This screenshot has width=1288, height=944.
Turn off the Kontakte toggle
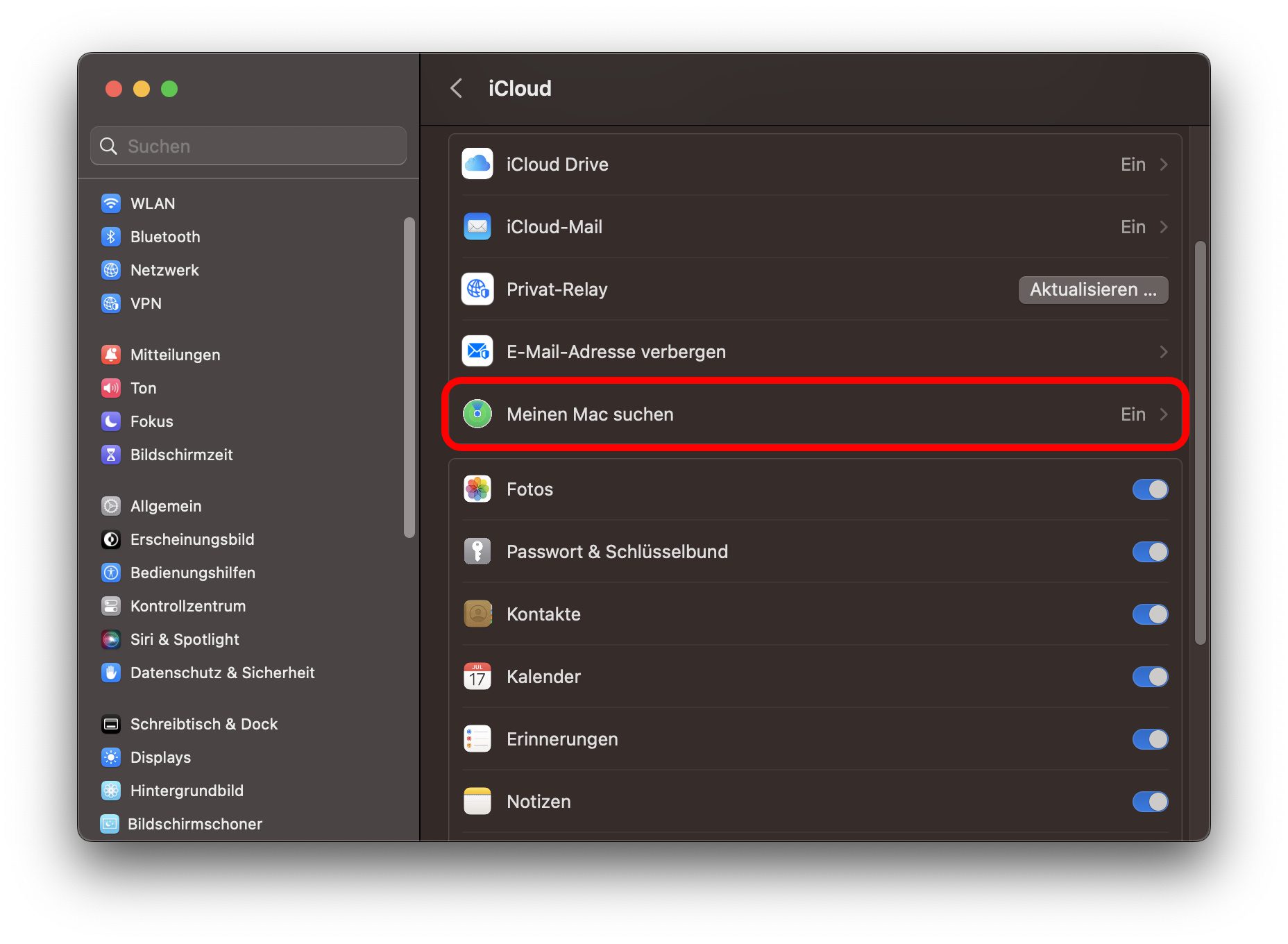point(1149,614)
